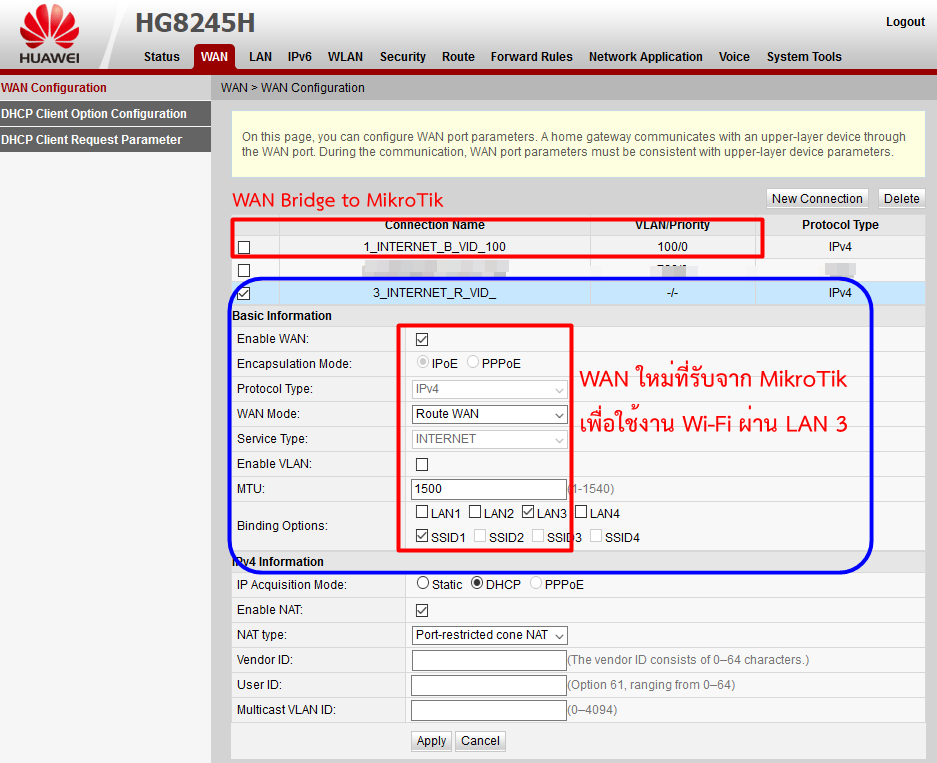Select IPoE encapsulation mode
The width and height of the screenshot is (937, 763).
(x=423, y=362)
